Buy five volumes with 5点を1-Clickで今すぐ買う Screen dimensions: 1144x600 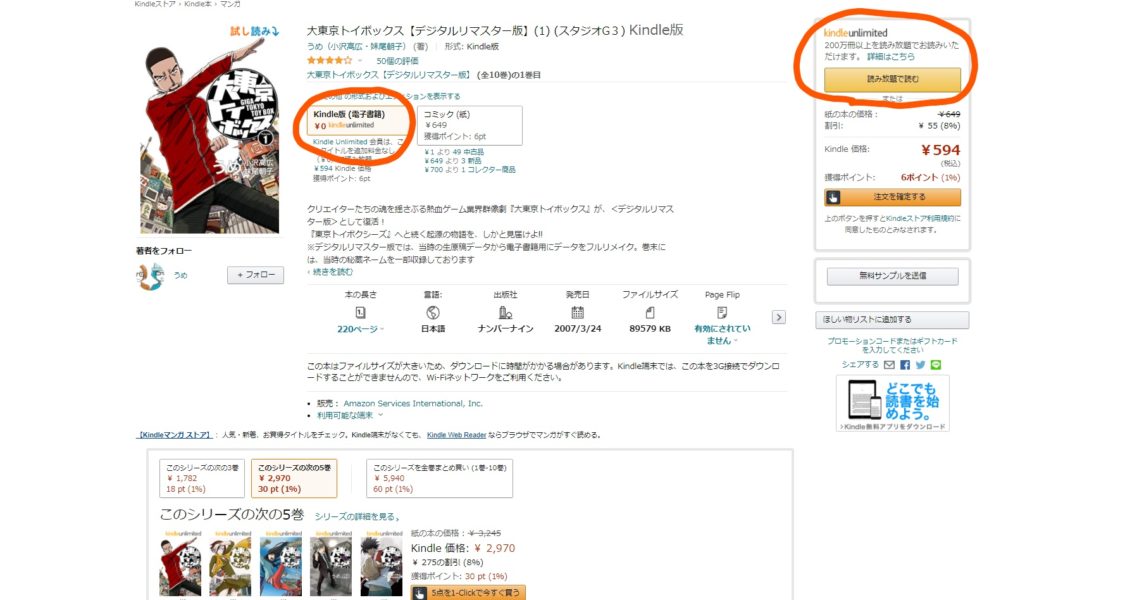(468, 593)
